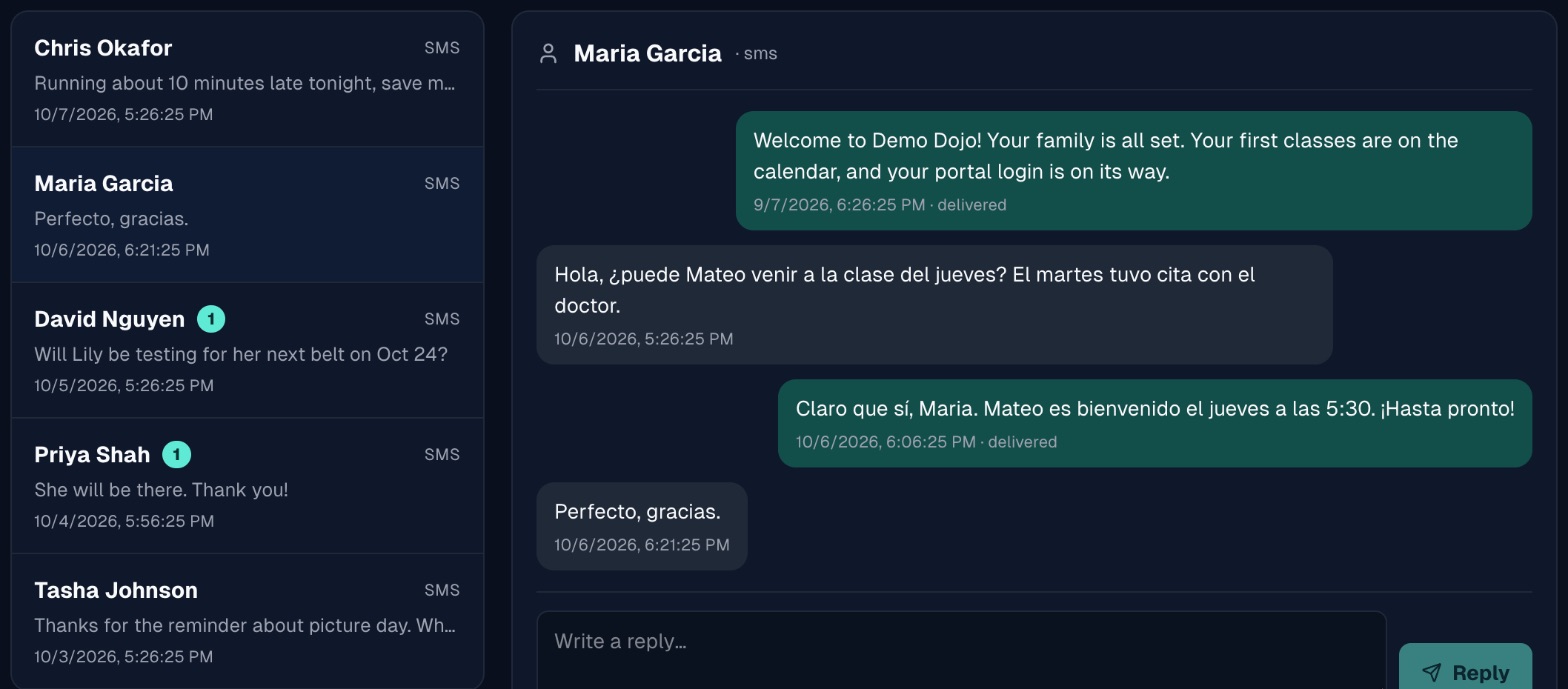
Task: Click '9/7/2026, 6:26:25 PM · delivered' status line
Action: pyautogui.click(x=880, y=205)
